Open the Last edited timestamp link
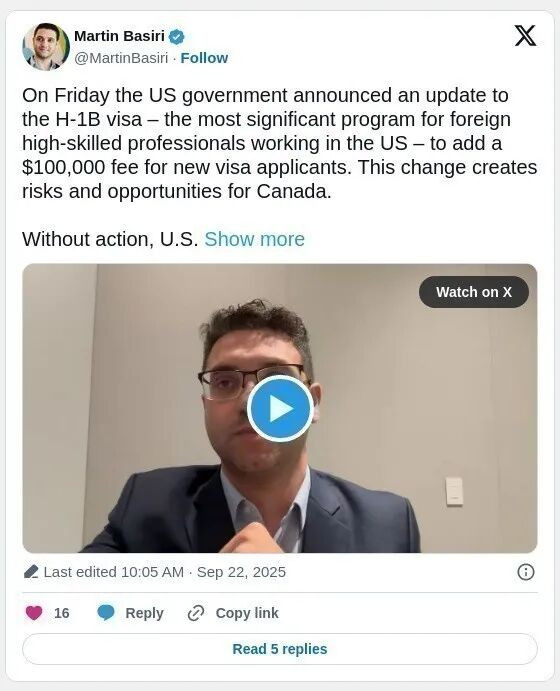 165,572
